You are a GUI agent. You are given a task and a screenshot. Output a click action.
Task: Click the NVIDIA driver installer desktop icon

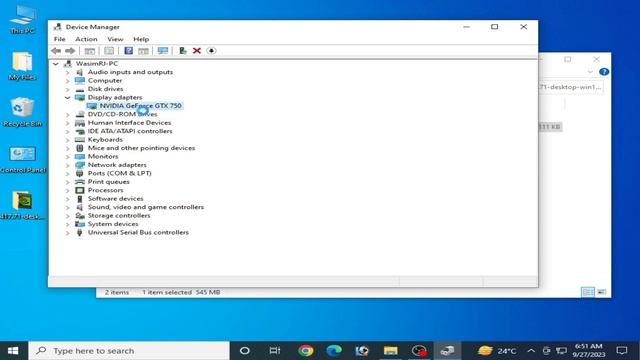coord(22,205)
